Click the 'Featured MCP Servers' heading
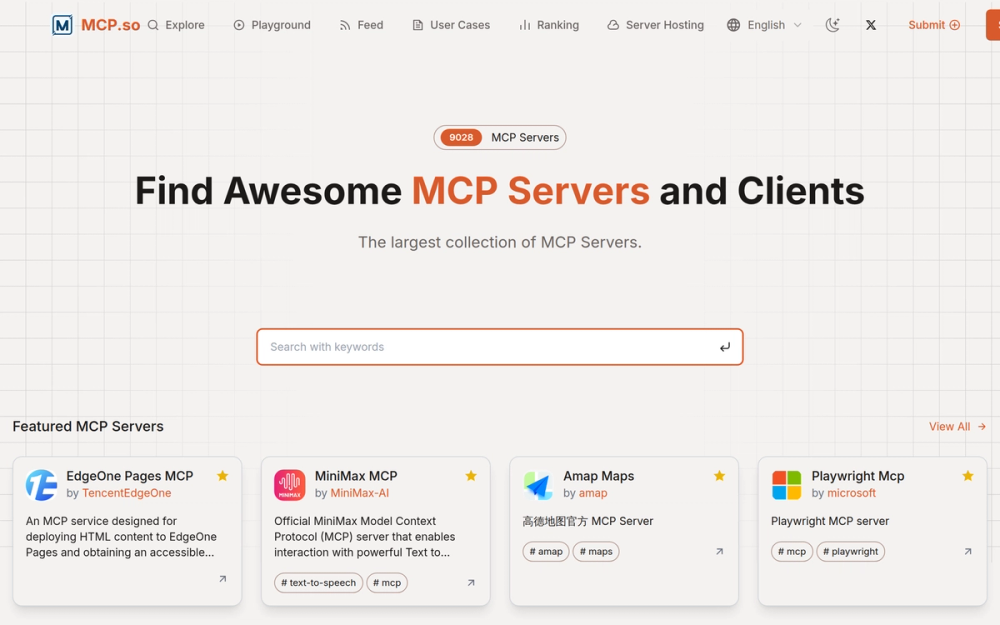Image resolution: width=1000 pixels, height=625 pixels. 88,427
